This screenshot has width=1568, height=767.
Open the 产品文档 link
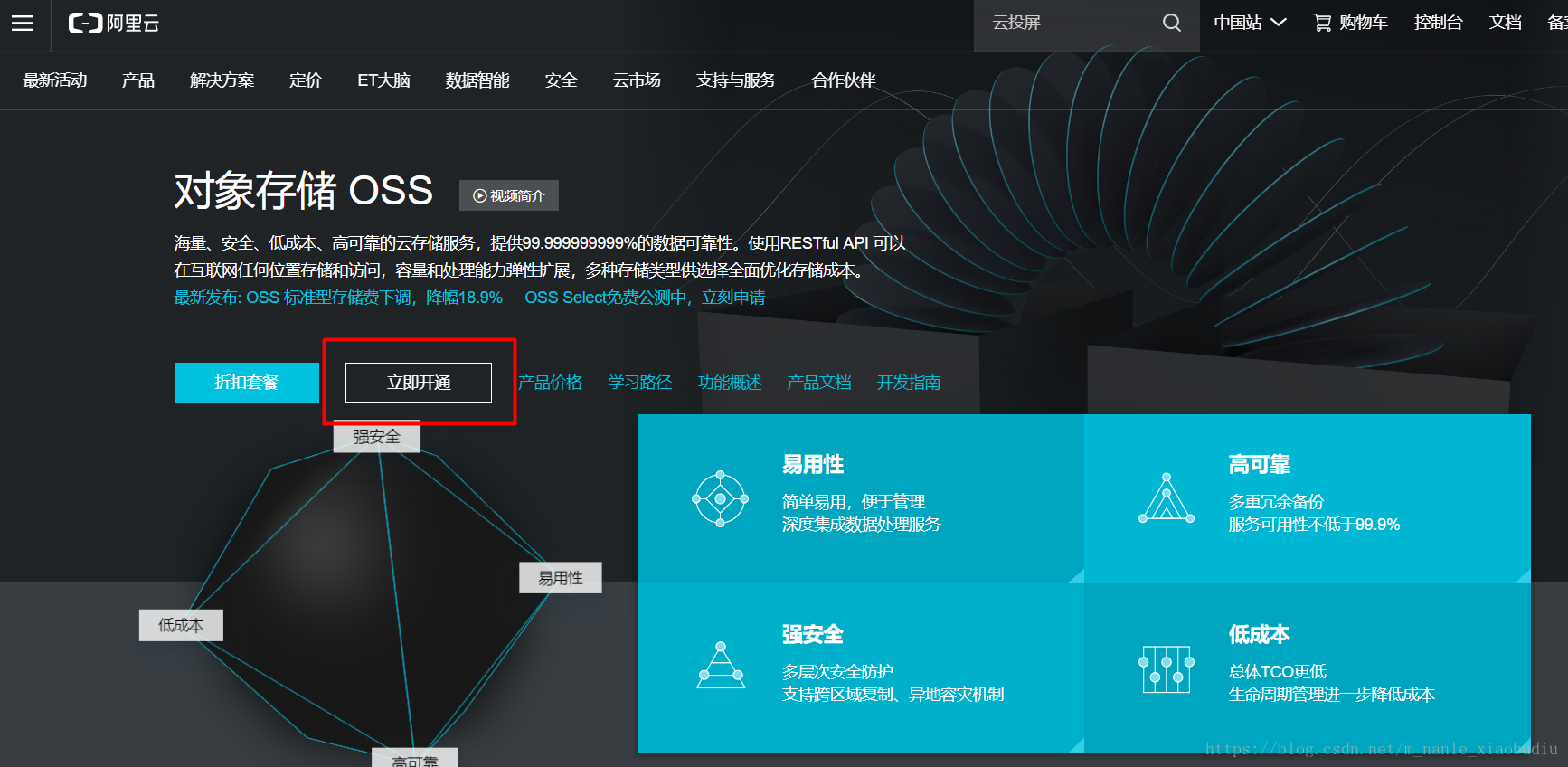point(819,383)
